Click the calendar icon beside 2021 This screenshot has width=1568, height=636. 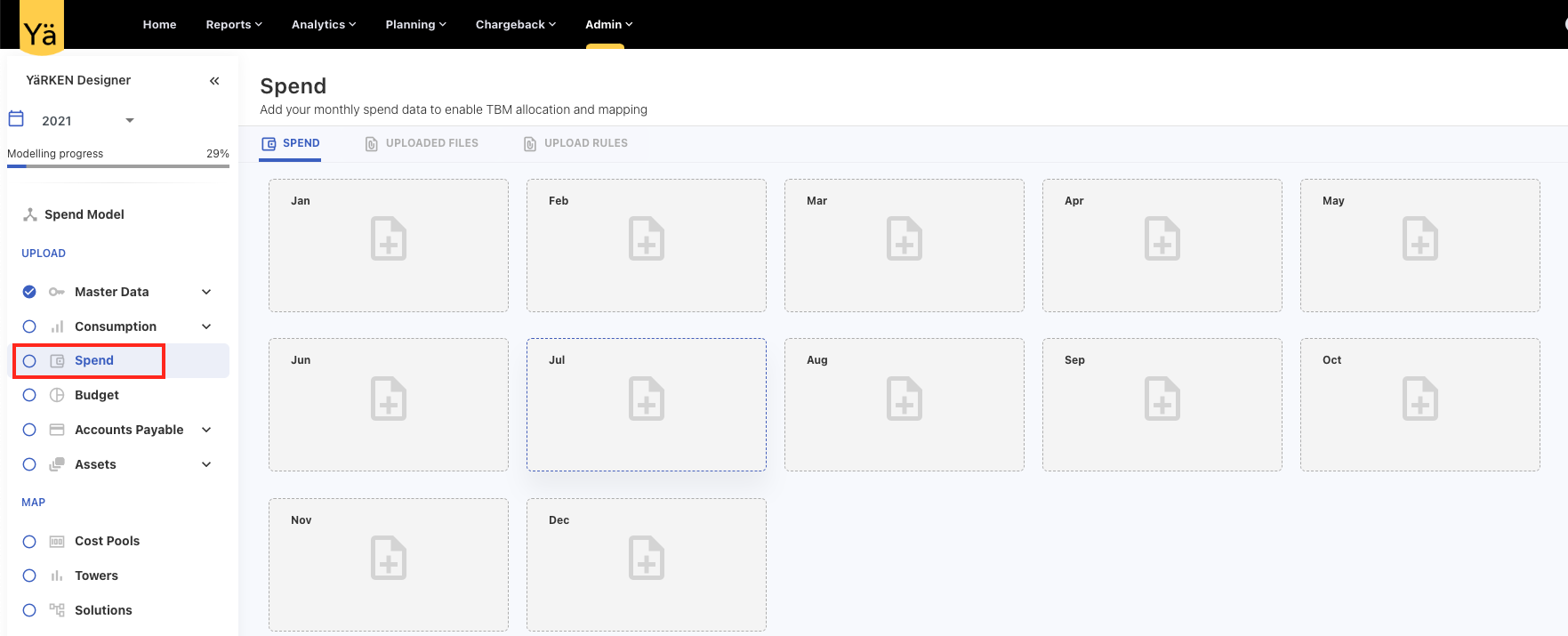16,119
